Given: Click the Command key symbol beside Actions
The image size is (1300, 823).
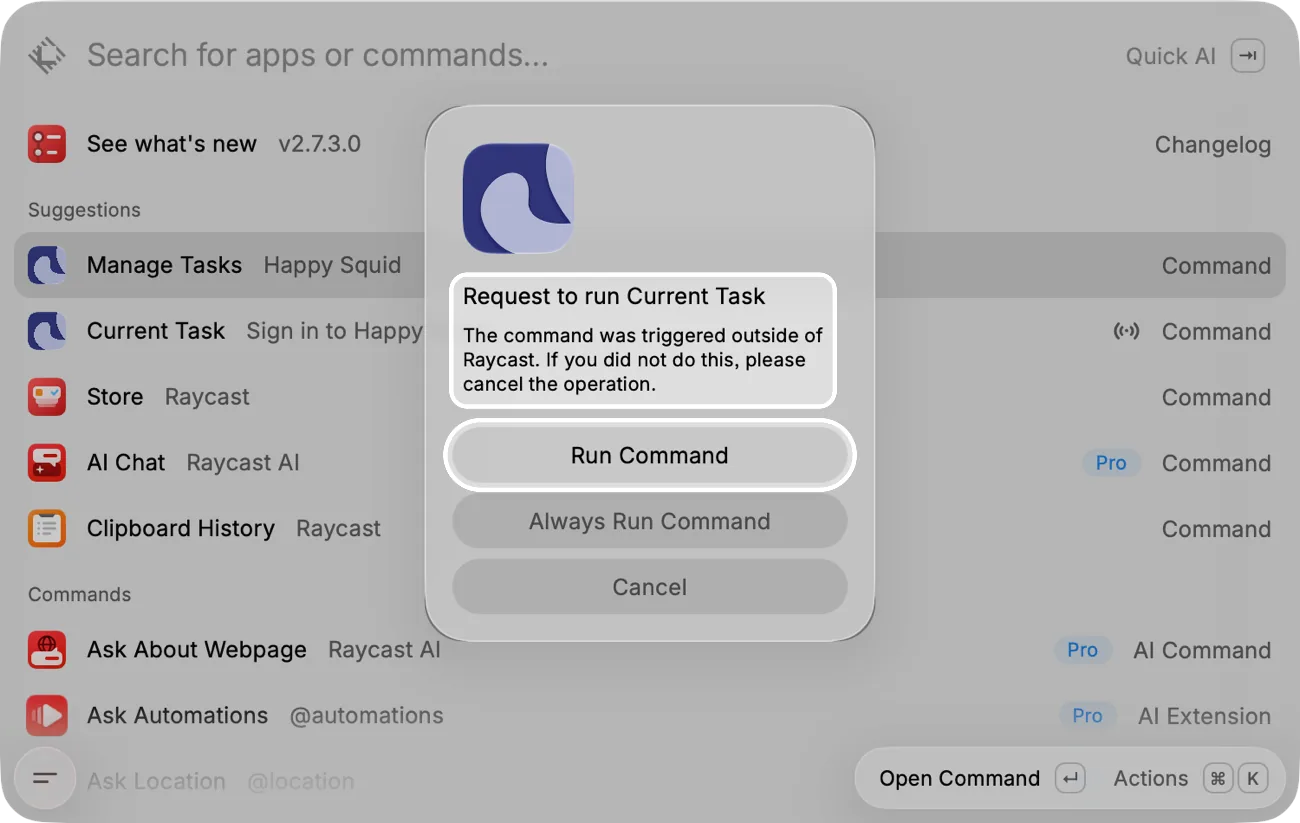Looking at the screenshot, I should 1218,779.
